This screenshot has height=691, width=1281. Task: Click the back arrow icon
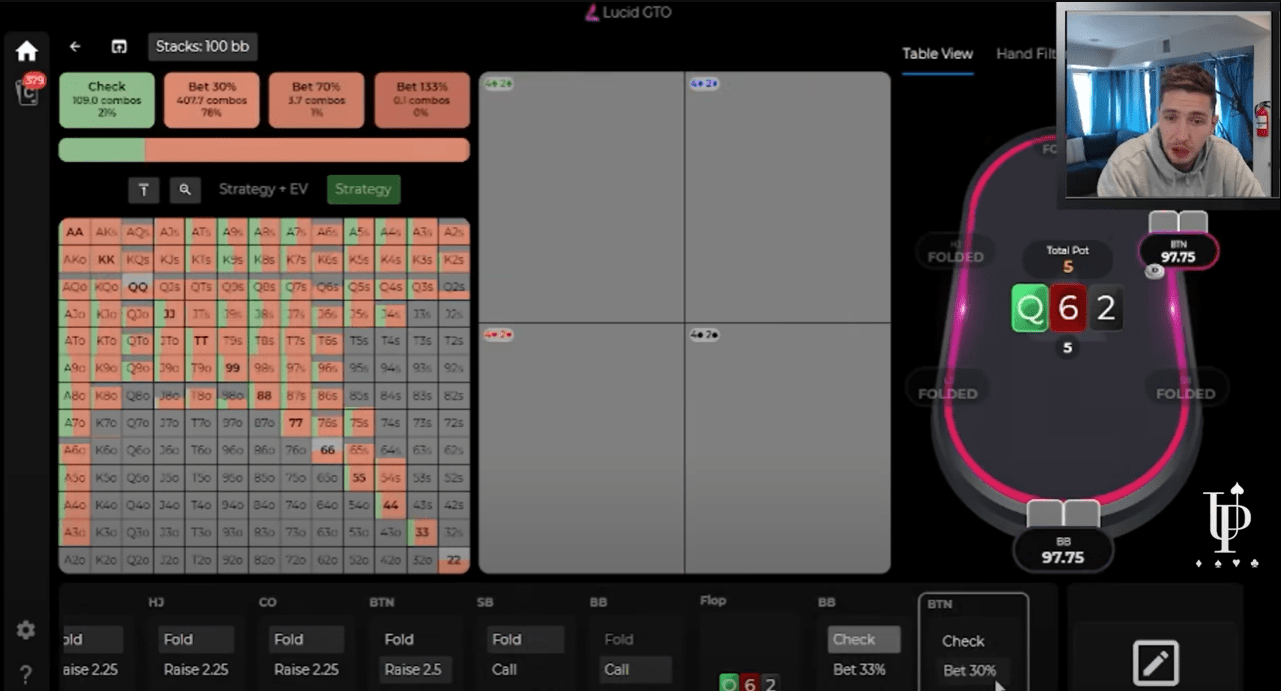point(75,47)
